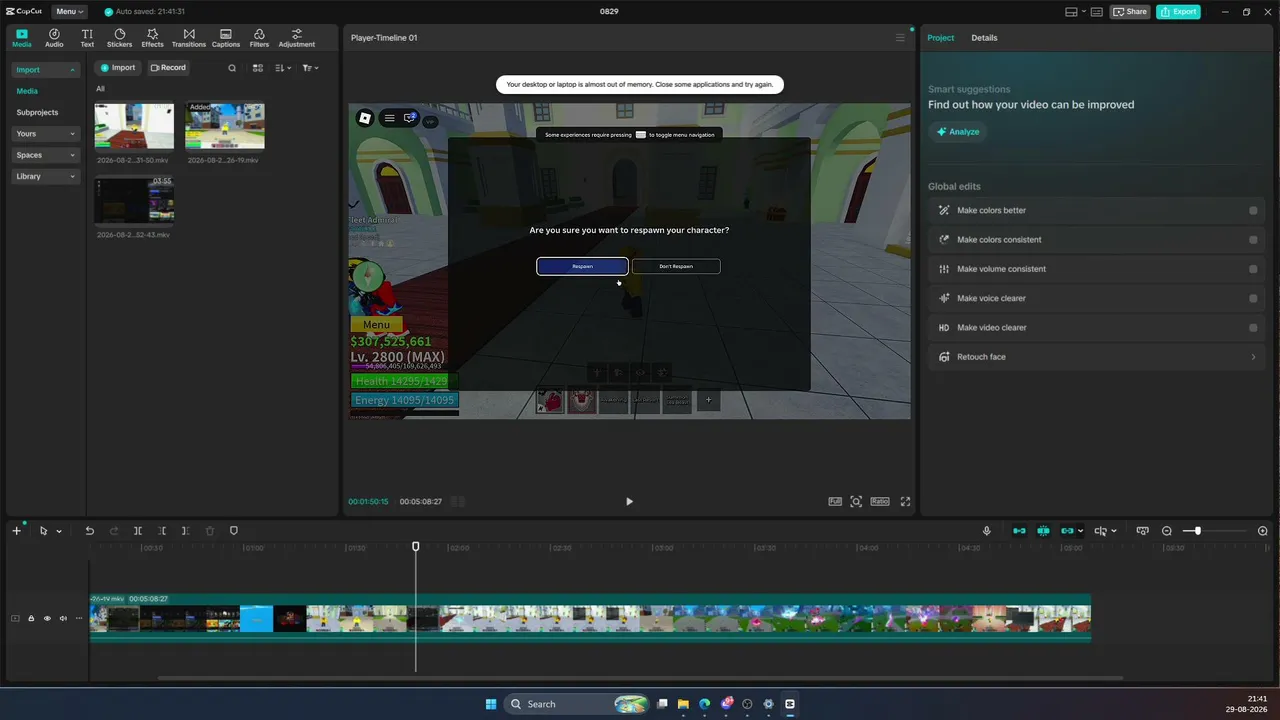Click the Analyze button

coord(958,132)
